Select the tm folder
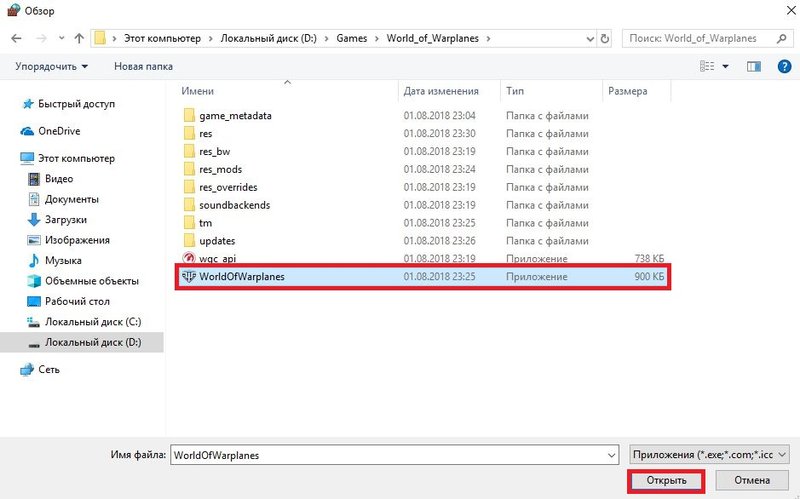 click(x=206, y=222)
